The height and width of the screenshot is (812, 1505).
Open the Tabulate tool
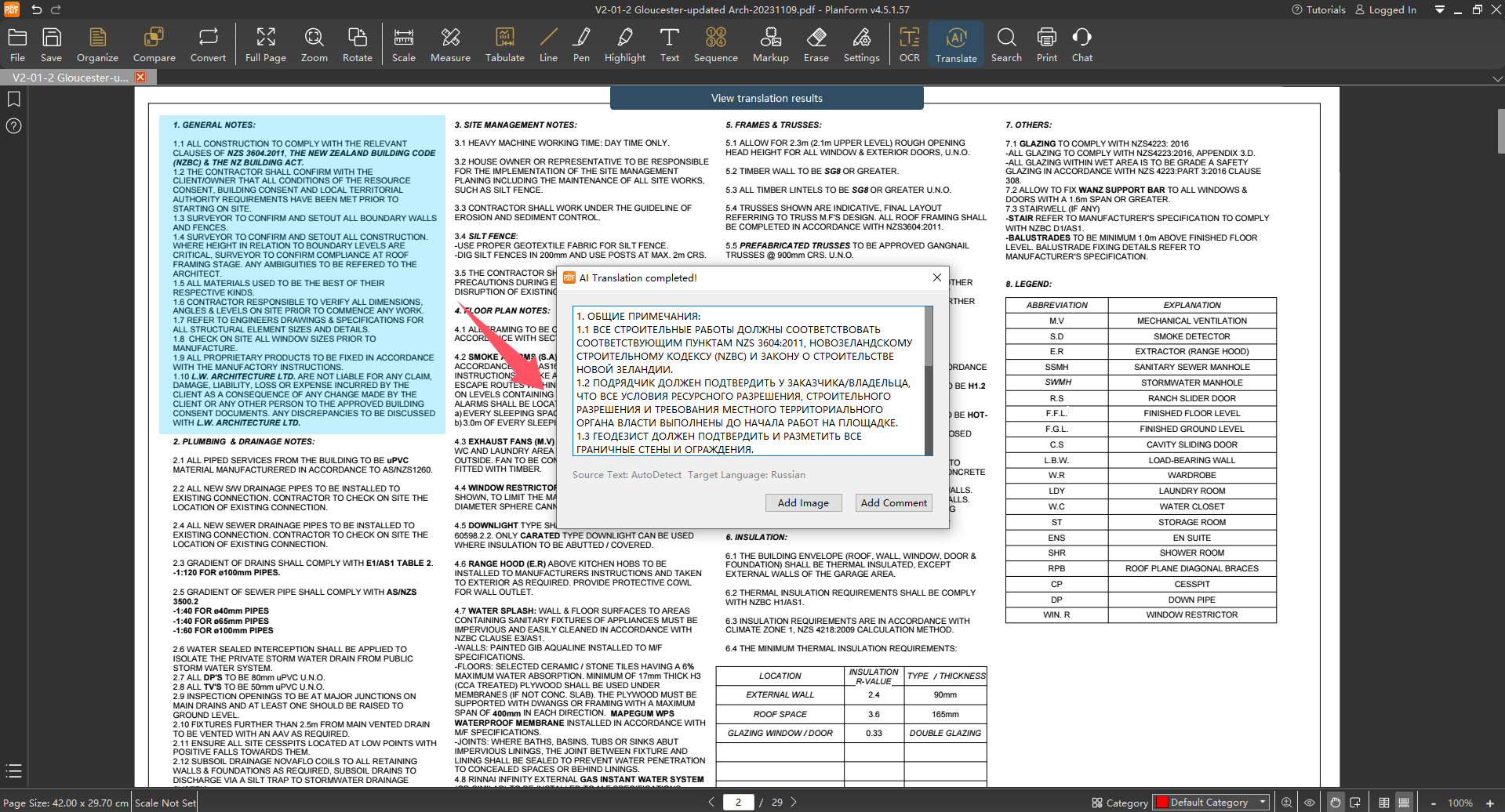click(504, 45)
